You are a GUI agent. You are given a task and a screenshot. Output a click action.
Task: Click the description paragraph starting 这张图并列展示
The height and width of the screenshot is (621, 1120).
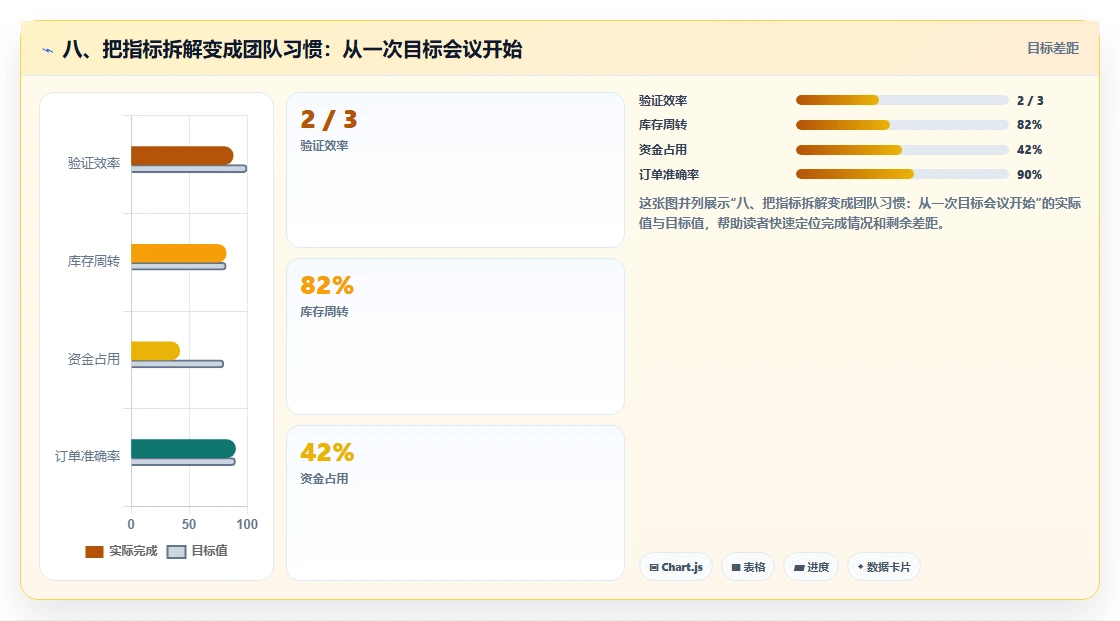point(860,213)
